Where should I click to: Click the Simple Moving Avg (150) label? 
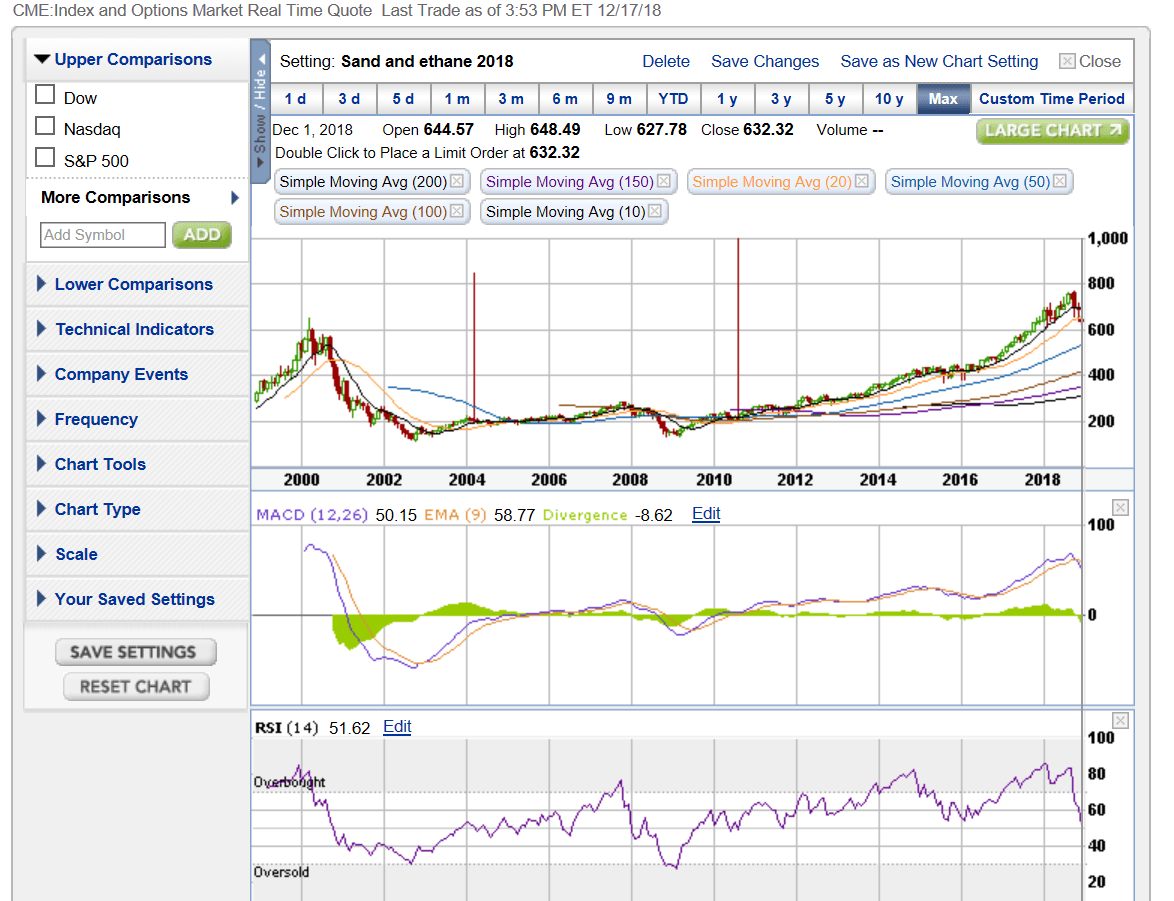(x=570, y=182)
